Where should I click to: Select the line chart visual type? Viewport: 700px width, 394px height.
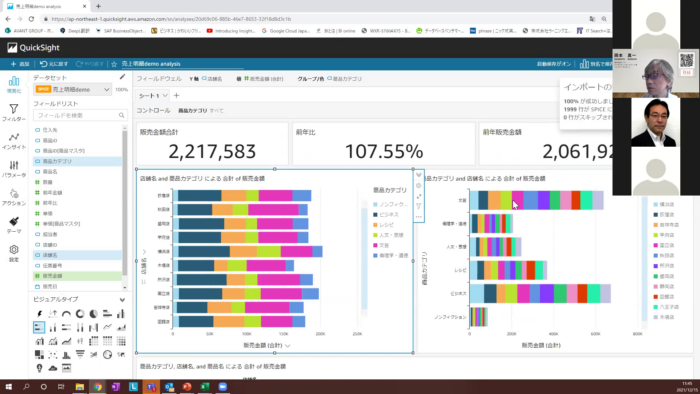[x=107, y=328]
